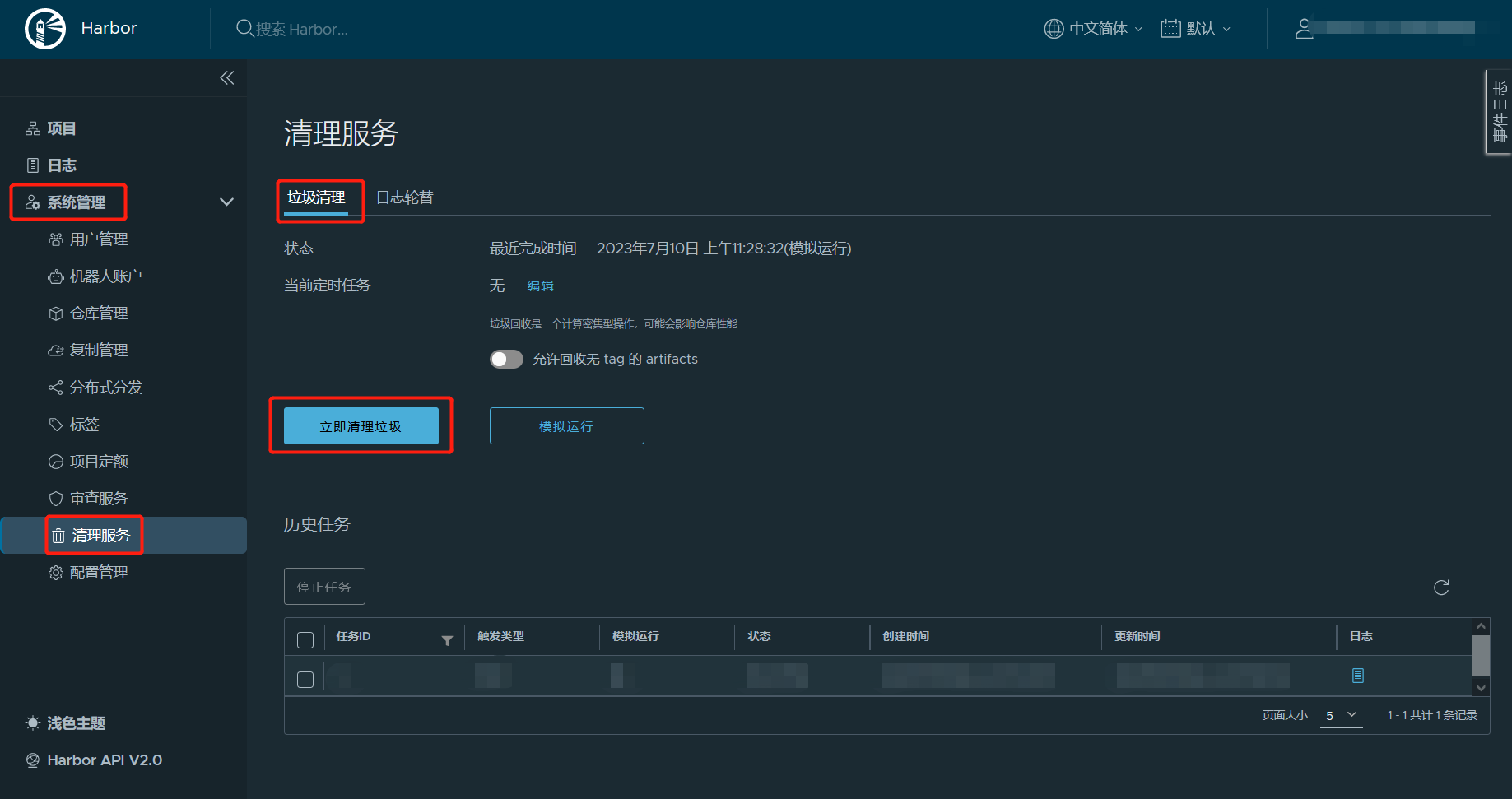Screen dimensions: 1512x799
Task: Click the 停止任务 button
Action: pyautogui.click(x=324, y=587)
